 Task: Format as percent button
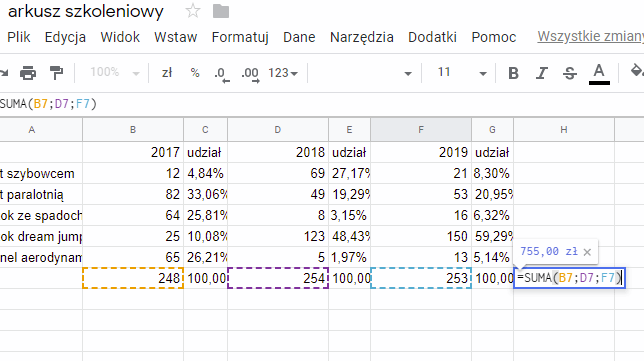tap(195, 73)
